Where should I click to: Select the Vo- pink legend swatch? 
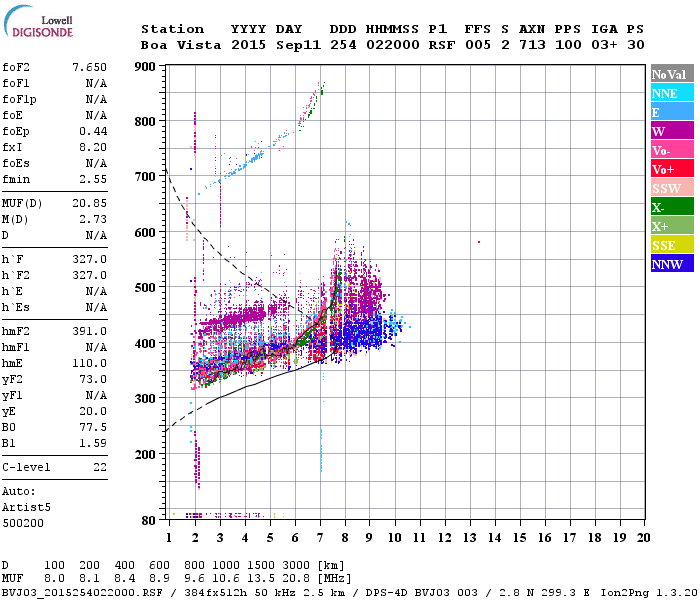(672, 150)
